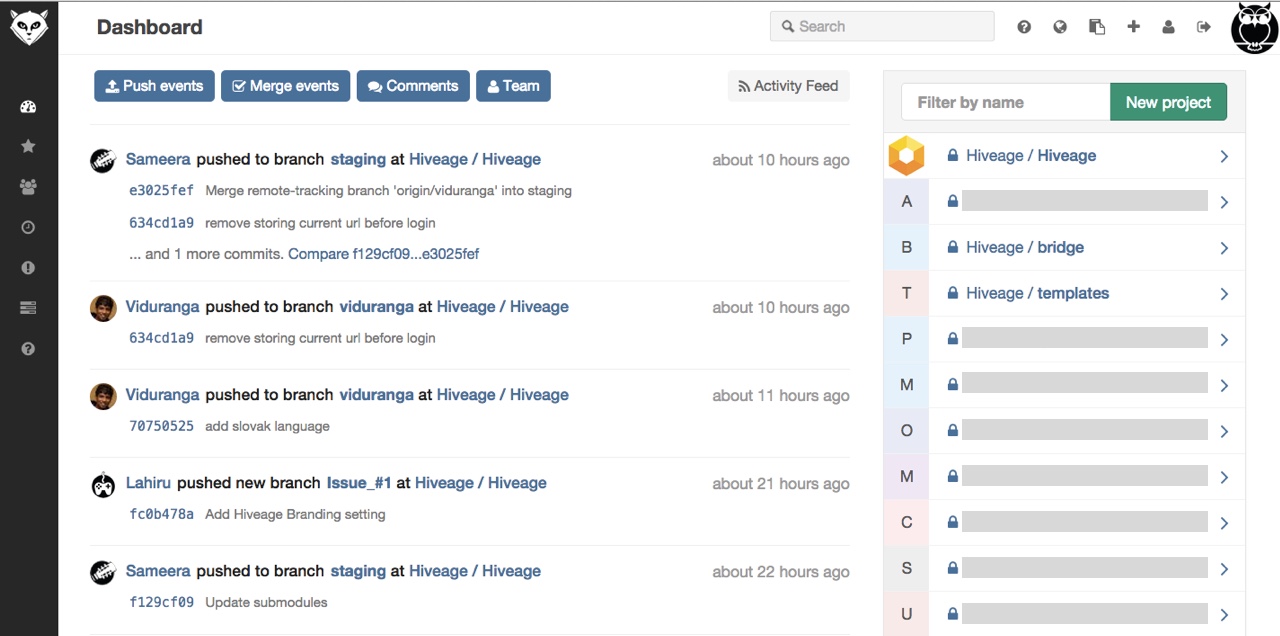Open the dashboard icon in sidebar
This screenshot has height=636, width=1280.
pos(28,107)
